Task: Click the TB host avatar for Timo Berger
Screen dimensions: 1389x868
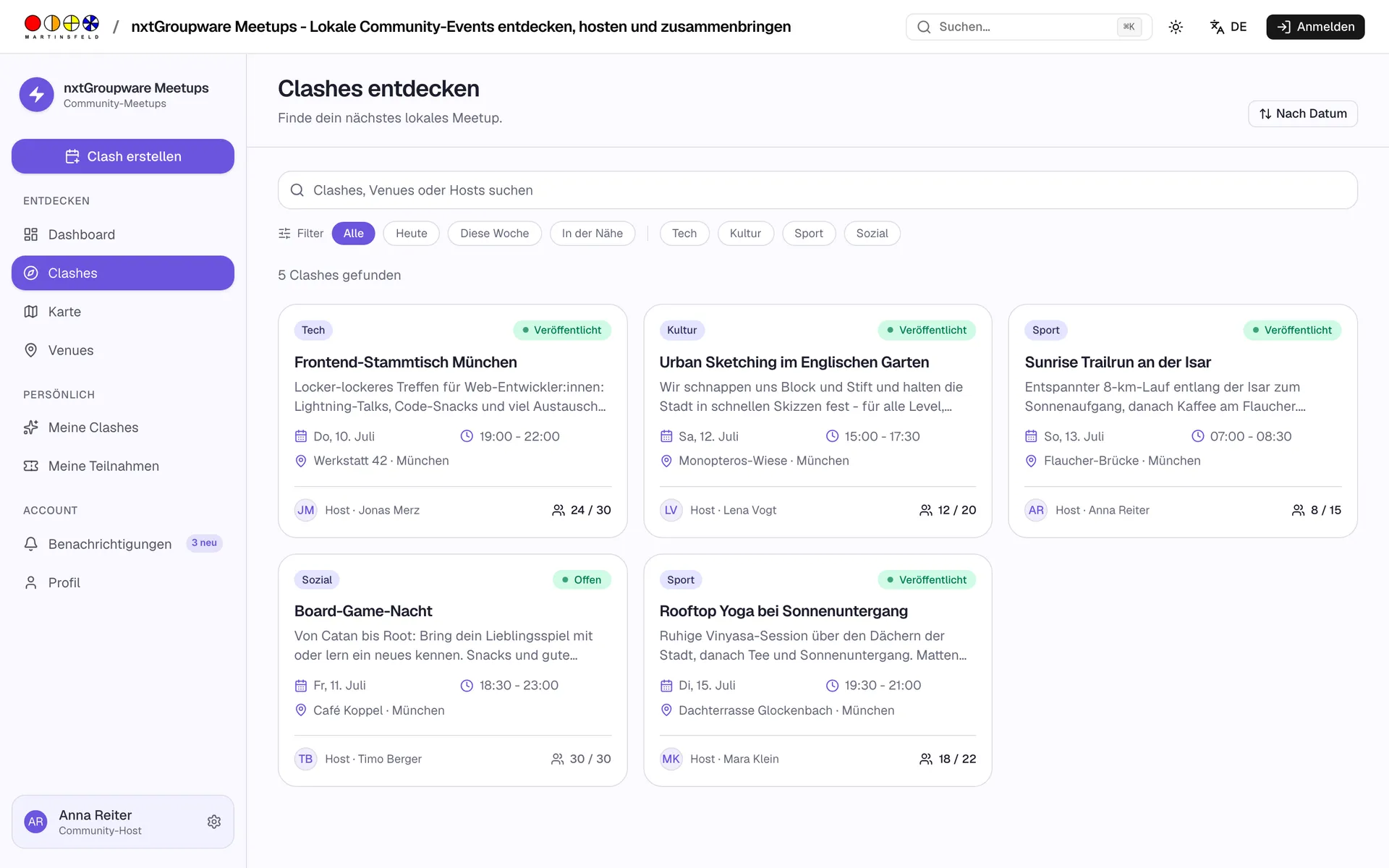Action: (306, 759)
